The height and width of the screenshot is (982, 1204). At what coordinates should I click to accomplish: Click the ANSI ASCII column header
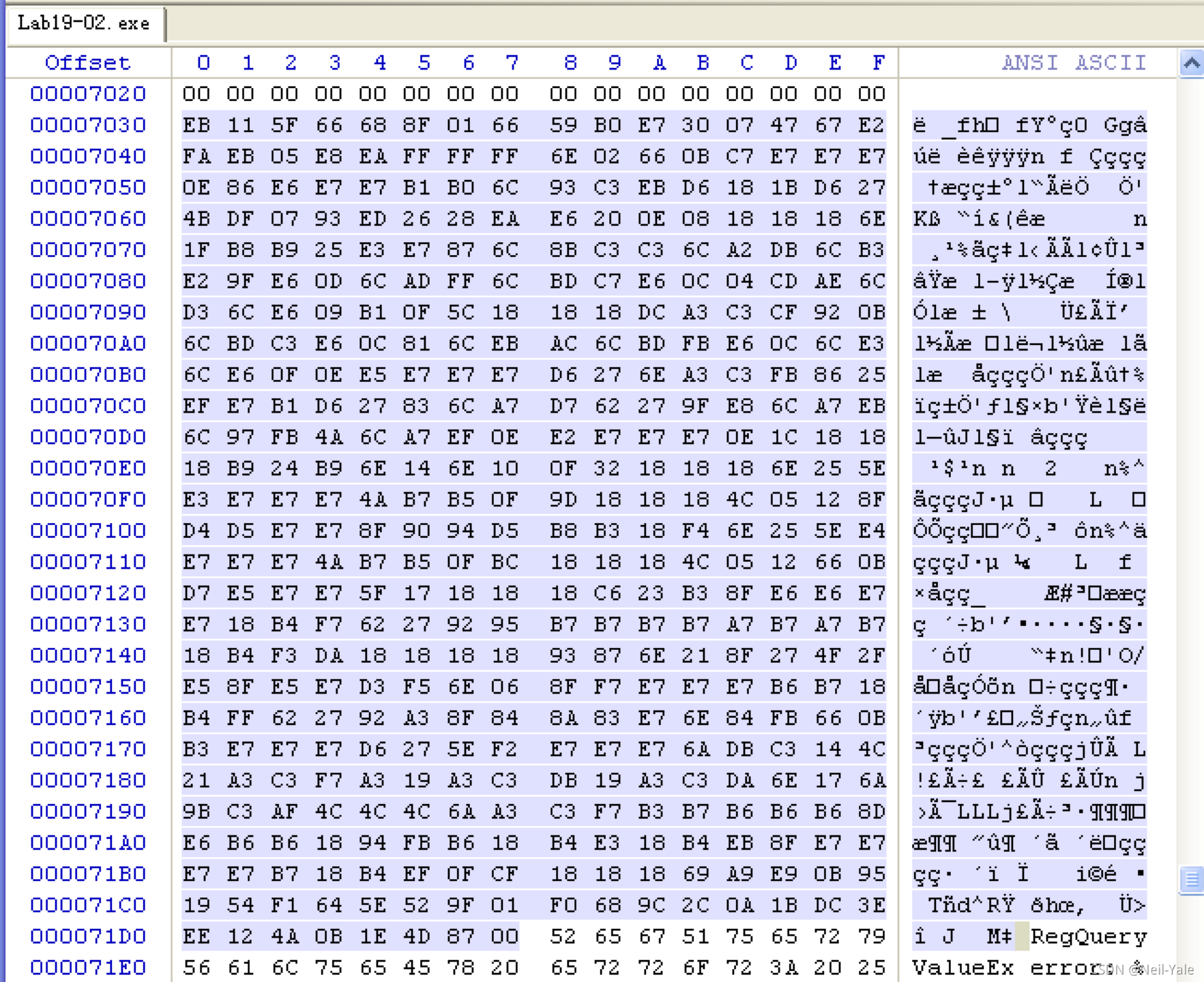[x=1074, y=63]
